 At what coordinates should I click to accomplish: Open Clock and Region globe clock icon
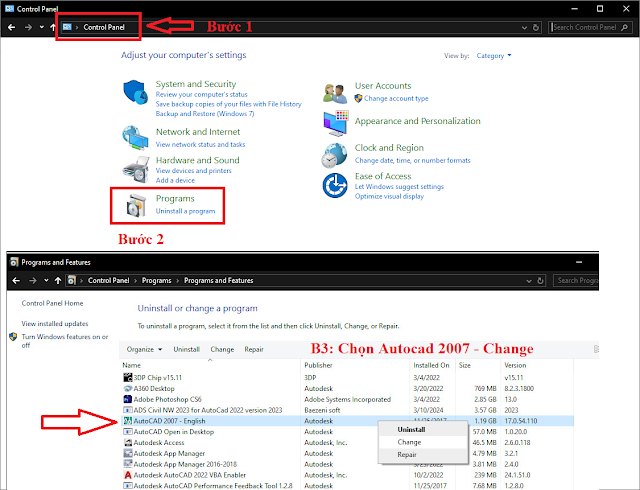pos(334,155)
